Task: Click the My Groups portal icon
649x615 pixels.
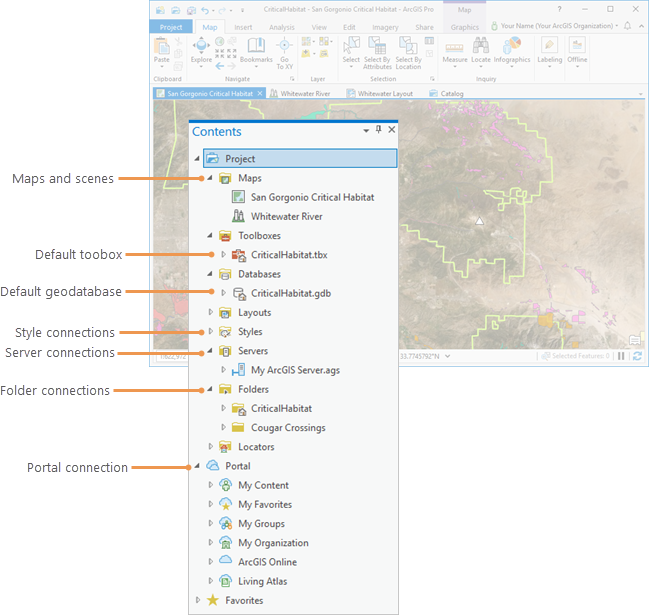Action: point(225,523)
